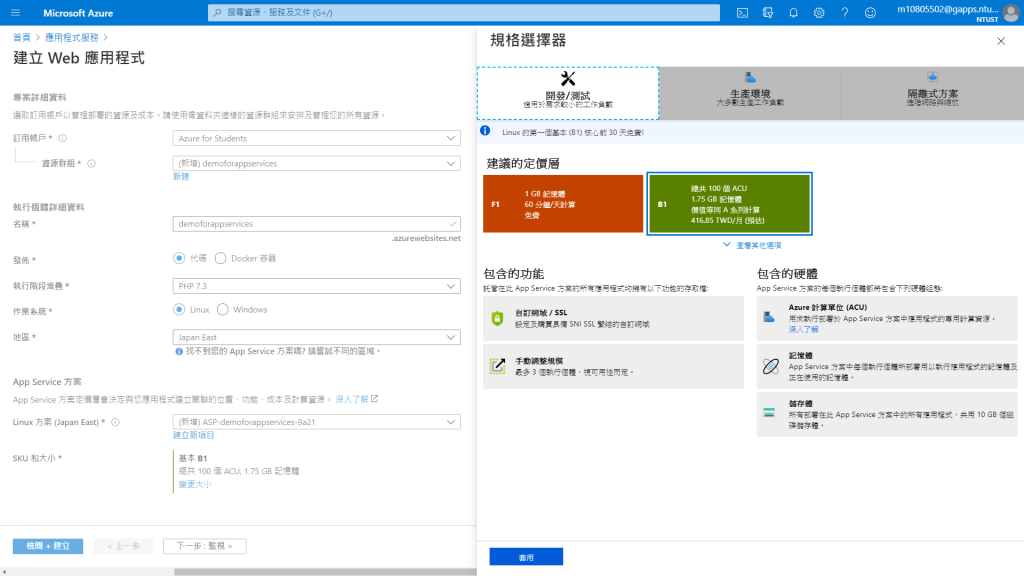Click the disabled 上一步 button
Screen dimensions: 1024x576
pos(123,546)
